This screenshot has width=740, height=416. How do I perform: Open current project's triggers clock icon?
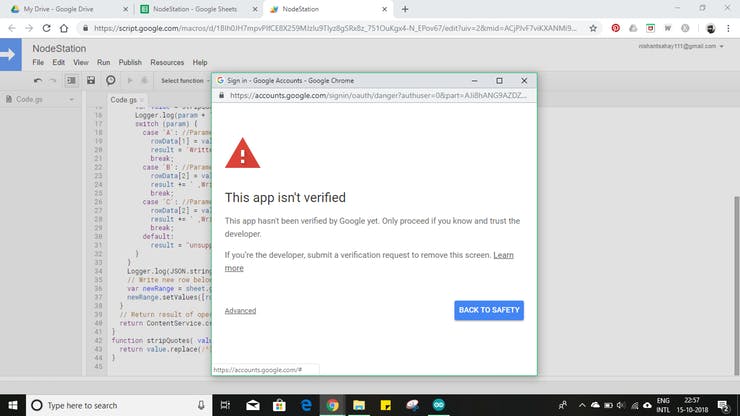[x=110, y=80]
